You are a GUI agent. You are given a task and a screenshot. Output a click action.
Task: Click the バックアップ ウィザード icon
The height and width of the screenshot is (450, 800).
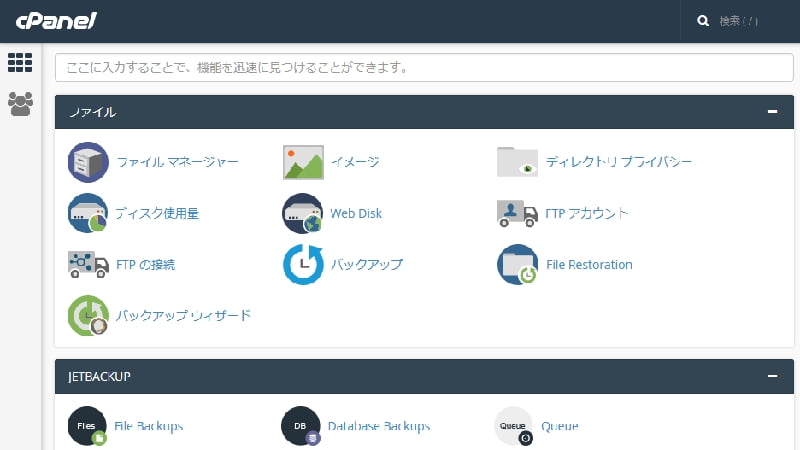(88, 315)
